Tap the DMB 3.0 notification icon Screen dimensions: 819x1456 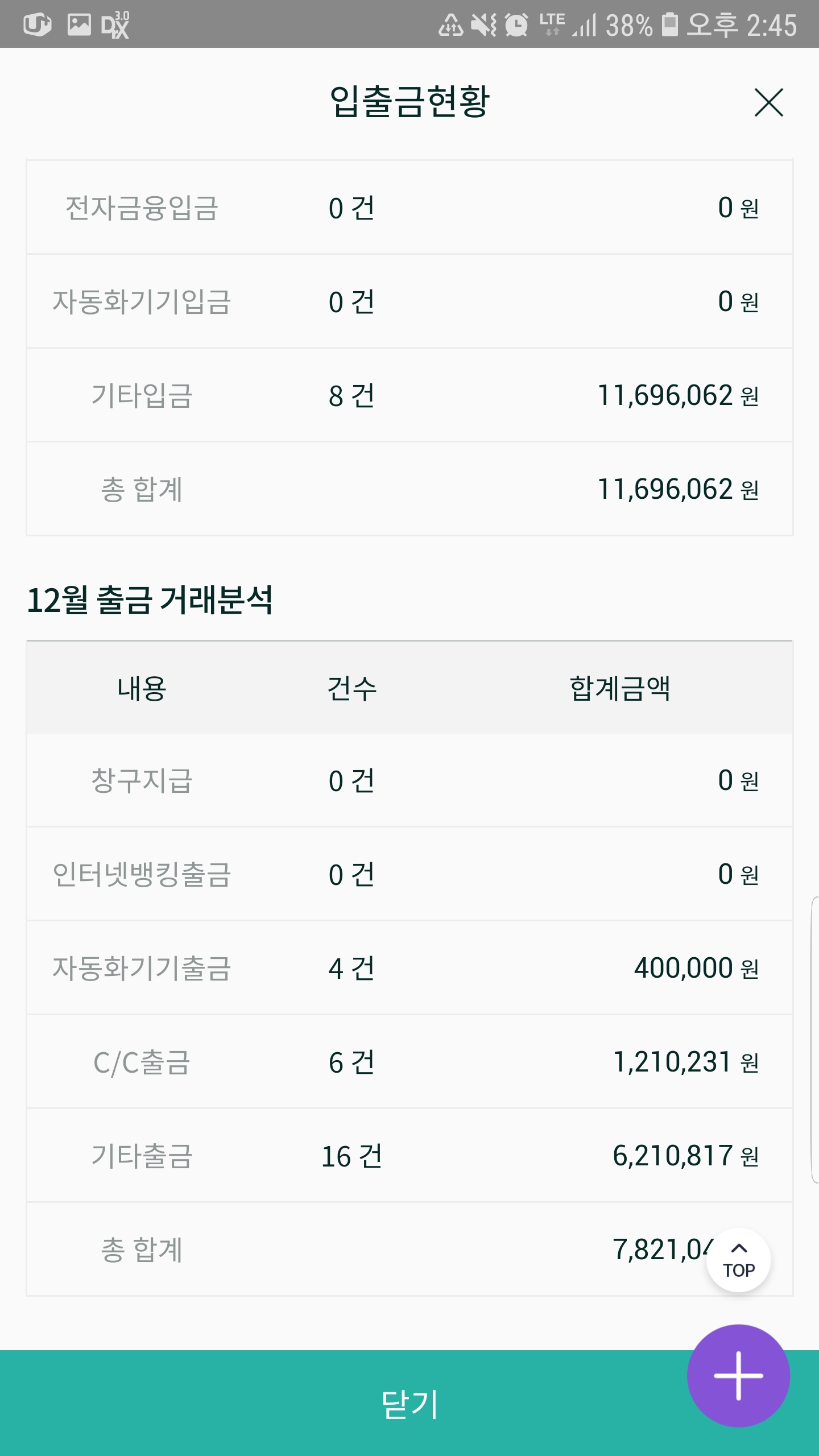tap(115, 24)
